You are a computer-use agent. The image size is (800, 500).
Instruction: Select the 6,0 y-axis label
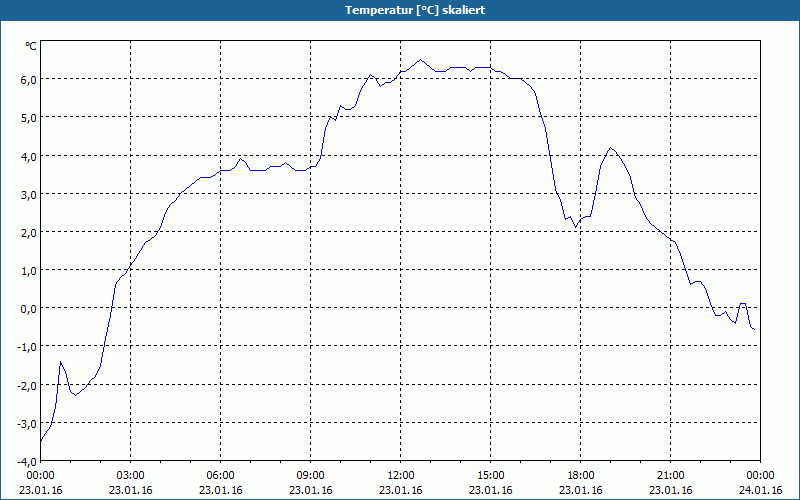tap(29, 80)
